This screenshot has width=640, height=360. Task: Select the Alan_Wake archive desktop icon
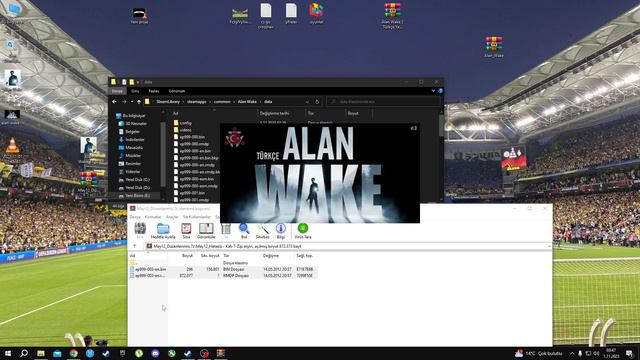493,47
